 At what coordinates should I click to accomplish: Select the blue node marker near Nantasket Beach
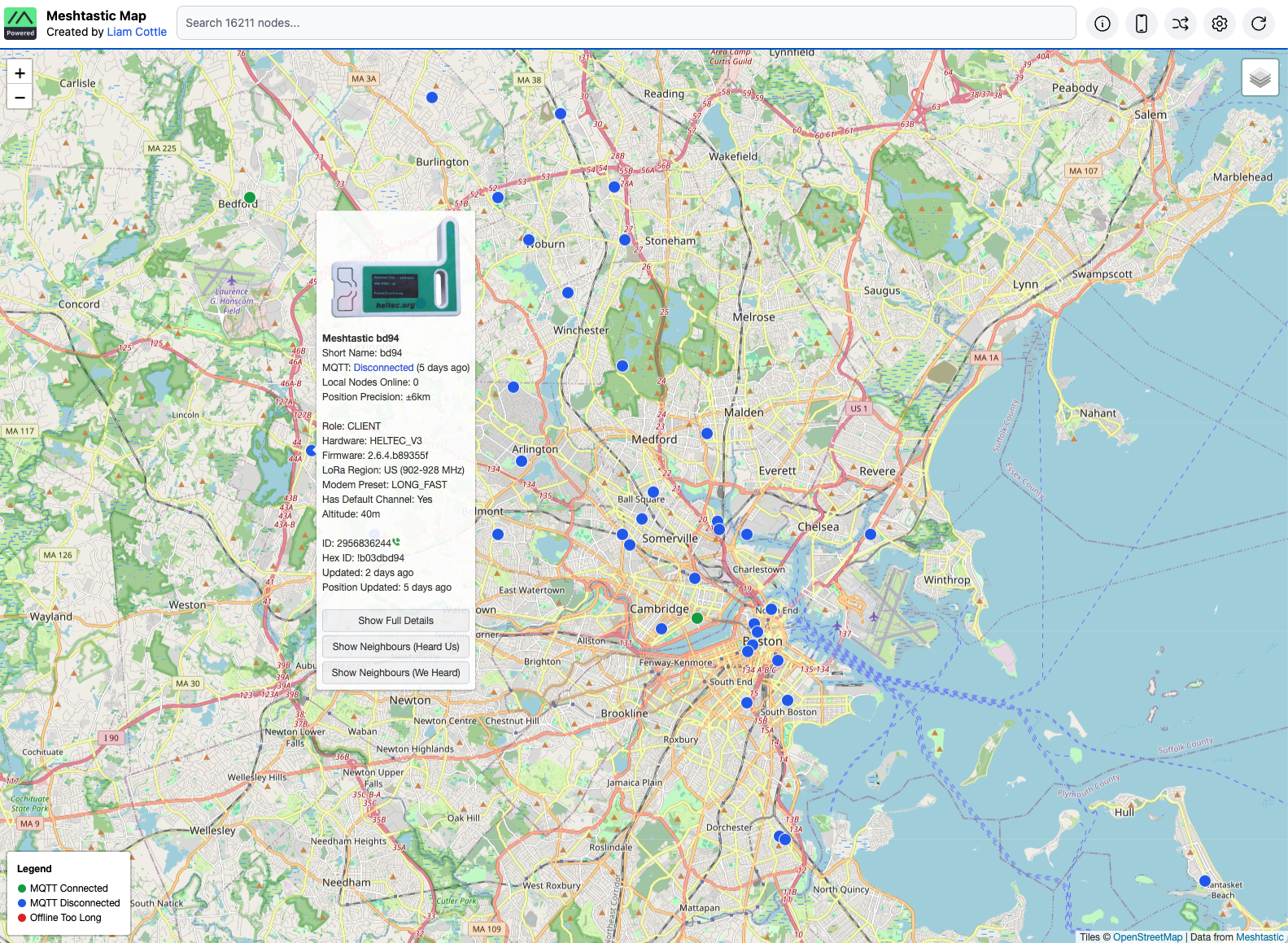(x=1205, y=881)
